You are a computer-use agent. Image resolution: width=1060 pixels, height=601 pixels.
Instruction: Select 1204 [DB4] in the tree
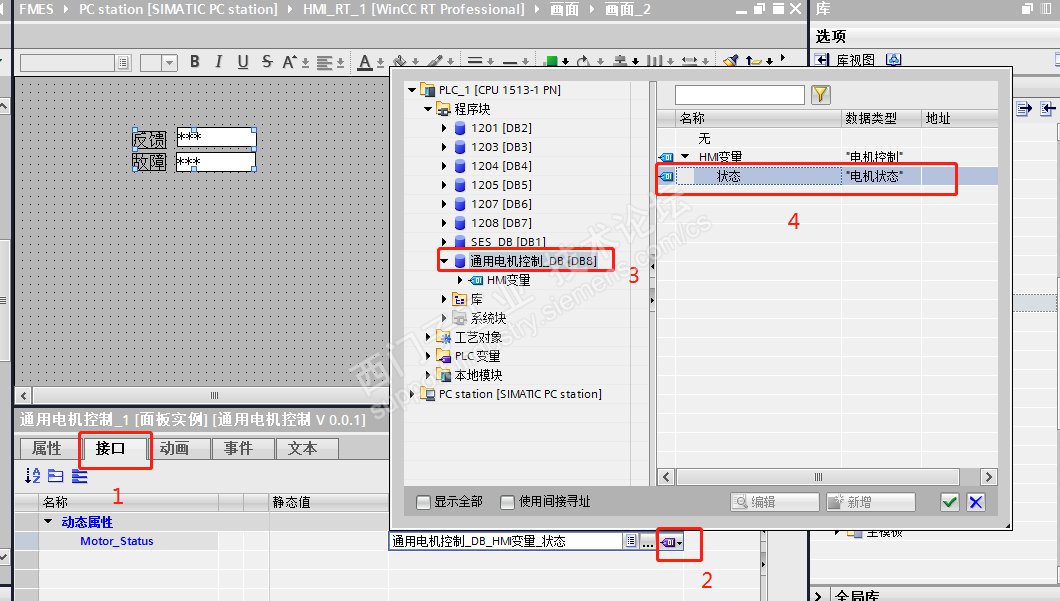pos(501,166)
